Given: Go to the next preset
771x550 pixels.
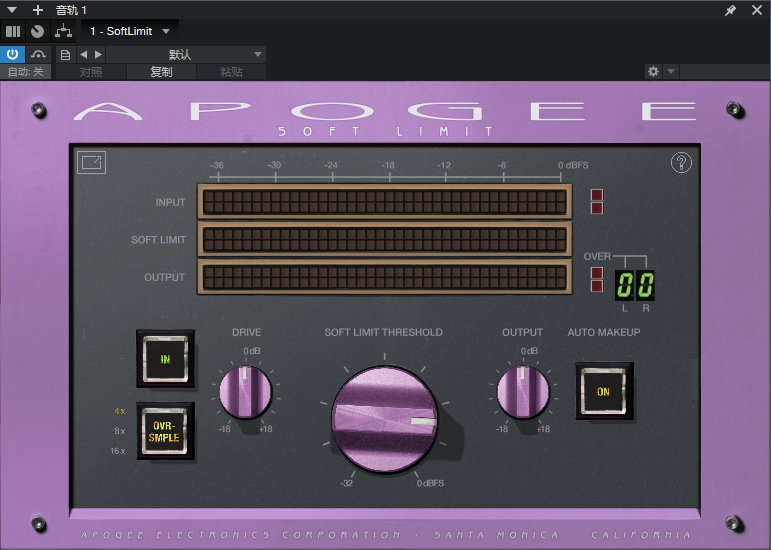Looking at the screenshot, I should [x=98, y=55].
